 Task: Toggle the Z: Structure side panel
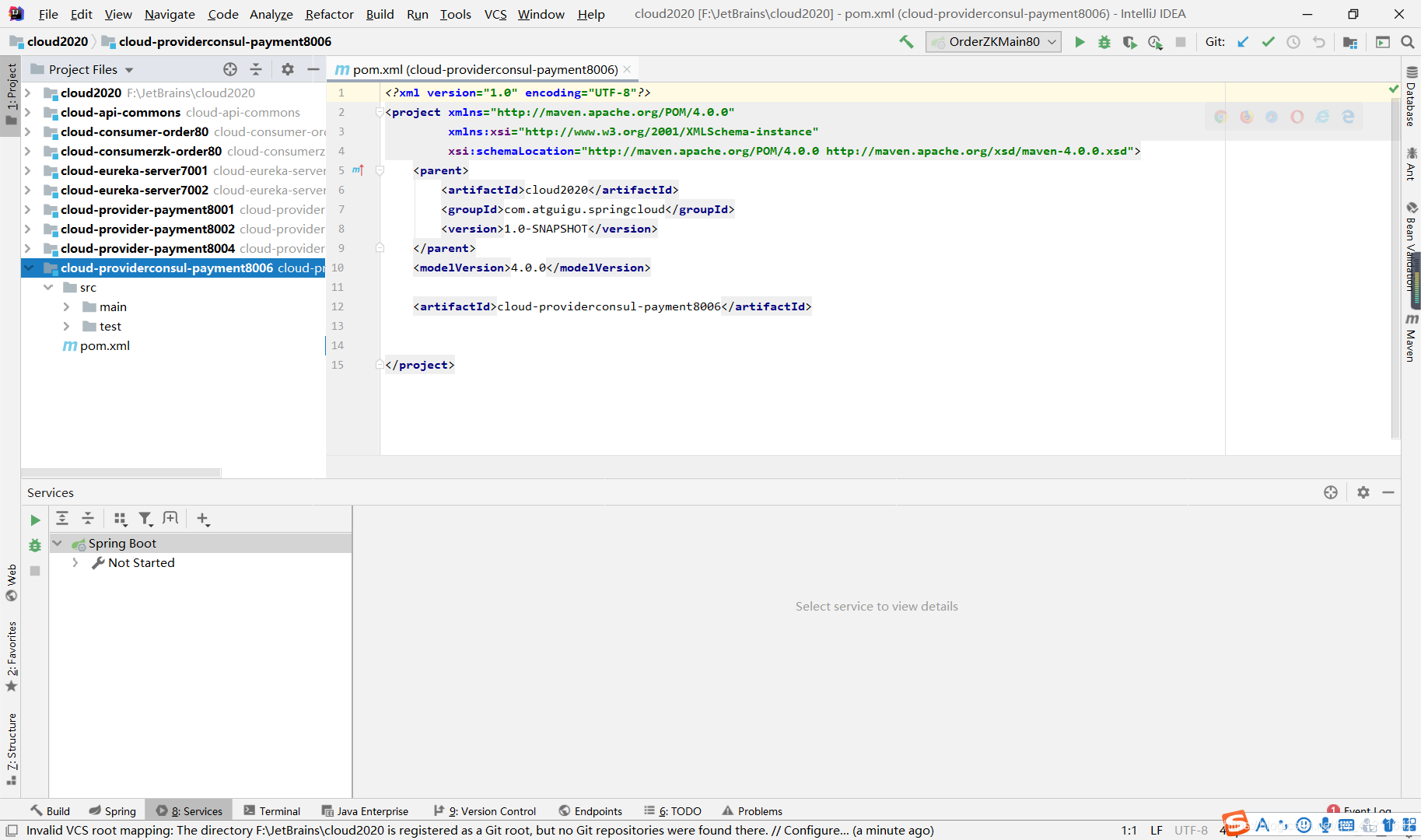(x=11, y=750)
